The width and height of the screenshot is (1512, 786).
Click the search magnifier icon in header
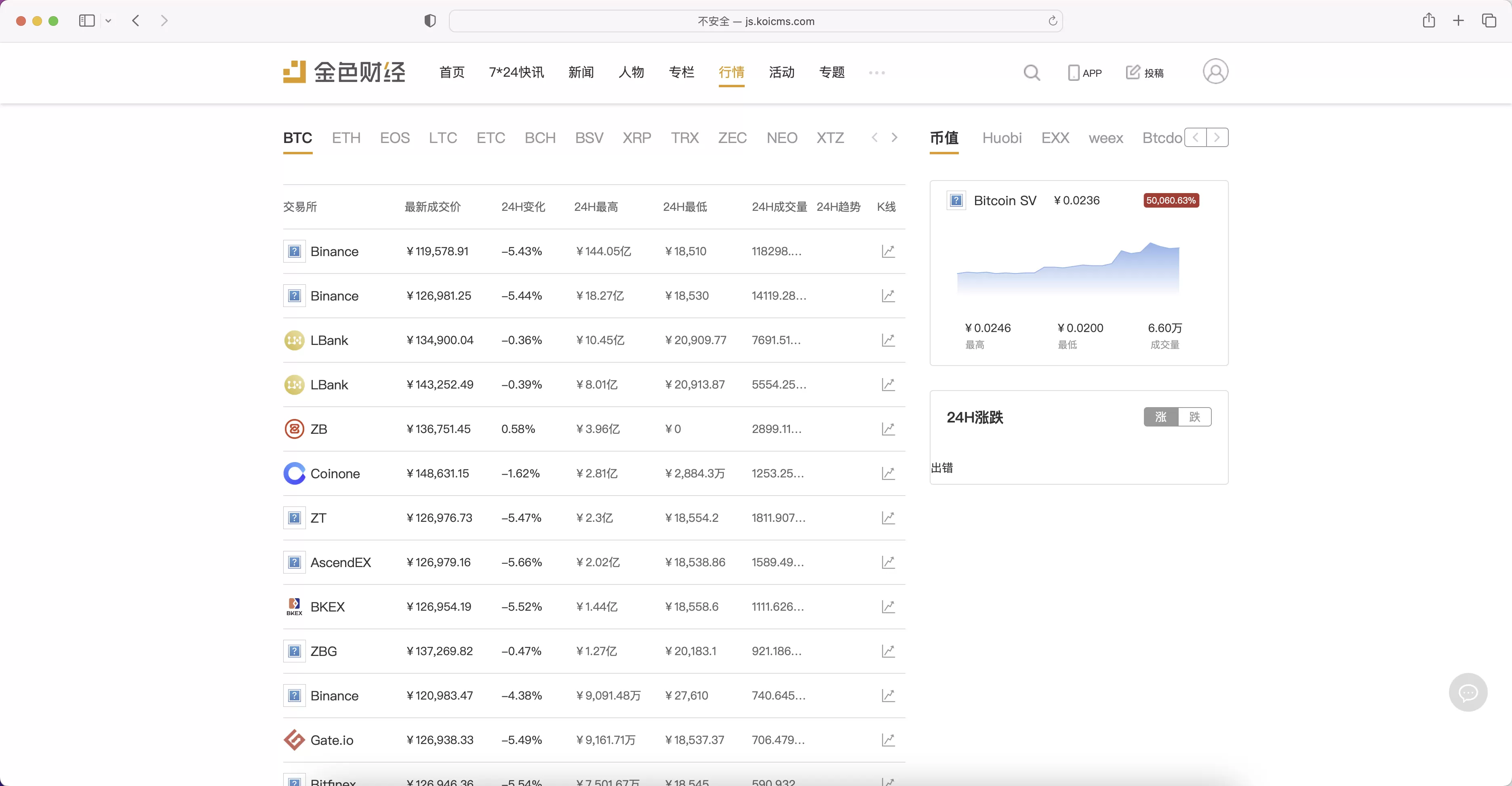coord(1031,73)
